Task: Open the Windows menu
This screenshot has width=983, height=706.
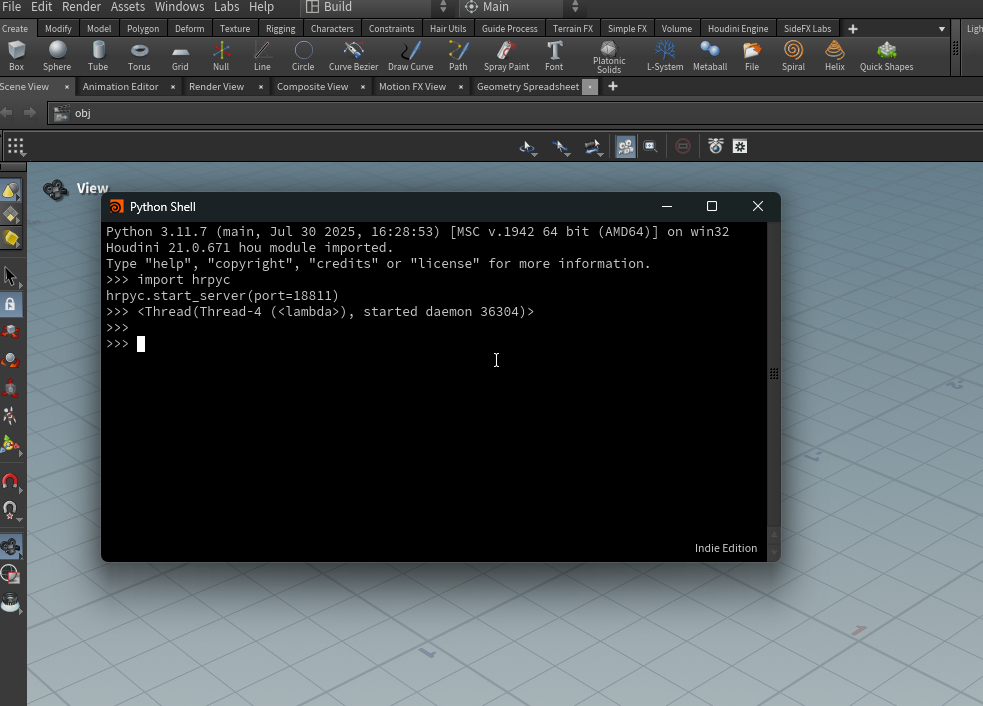Action: 179,7
